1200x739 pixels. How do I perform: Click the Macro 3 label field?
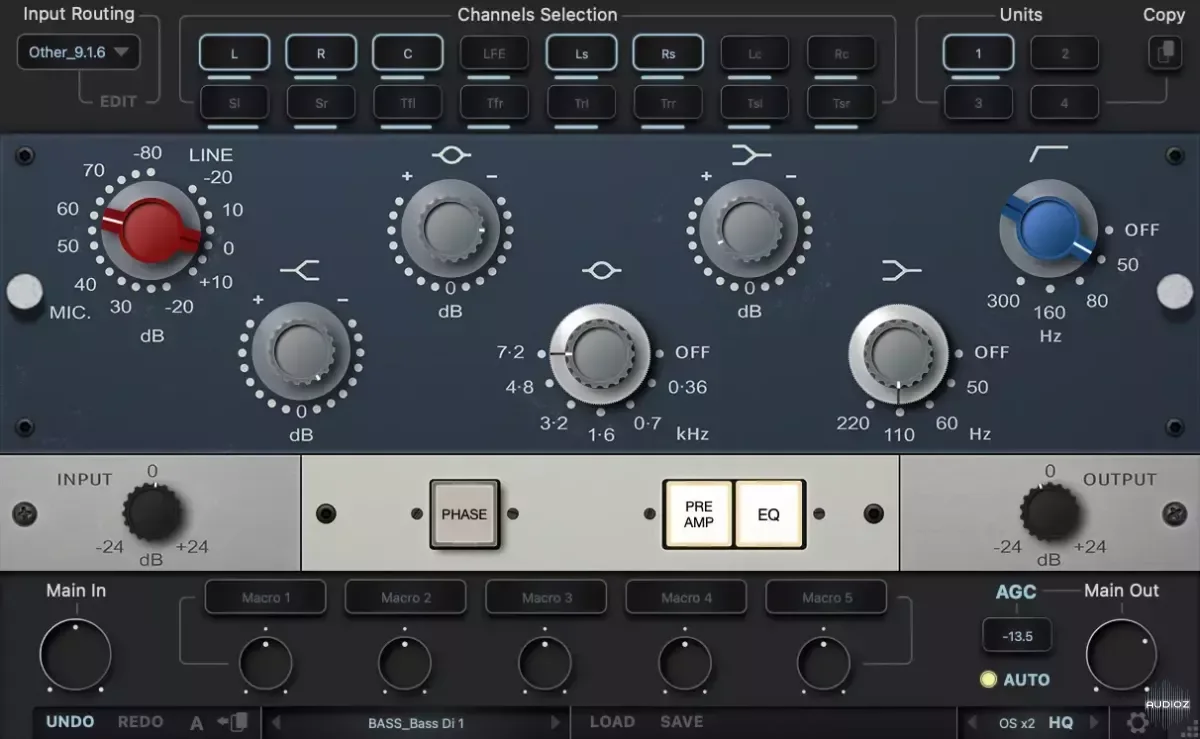[x=547, y=598]
